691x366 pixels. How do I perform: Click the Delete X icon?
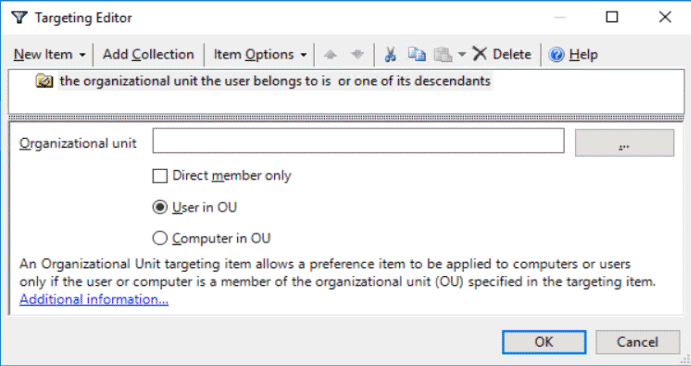pyautogui.click(x=479, y=54)
